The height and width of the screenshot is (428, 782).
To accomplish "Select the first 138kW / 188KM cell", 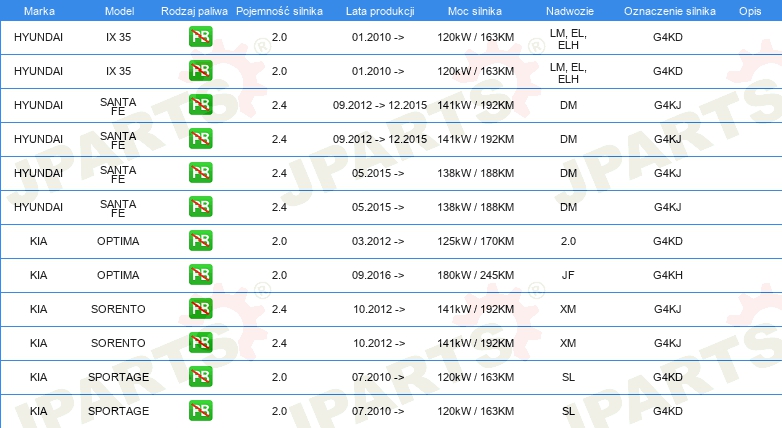I will click(x=475, y=173).
